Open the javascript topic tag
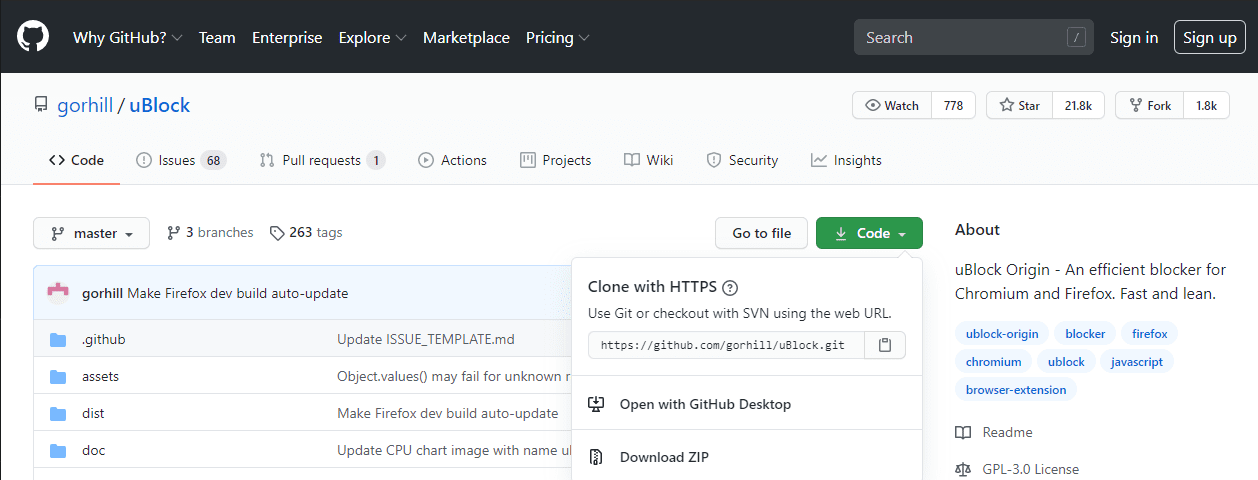 click(1137, 361)
